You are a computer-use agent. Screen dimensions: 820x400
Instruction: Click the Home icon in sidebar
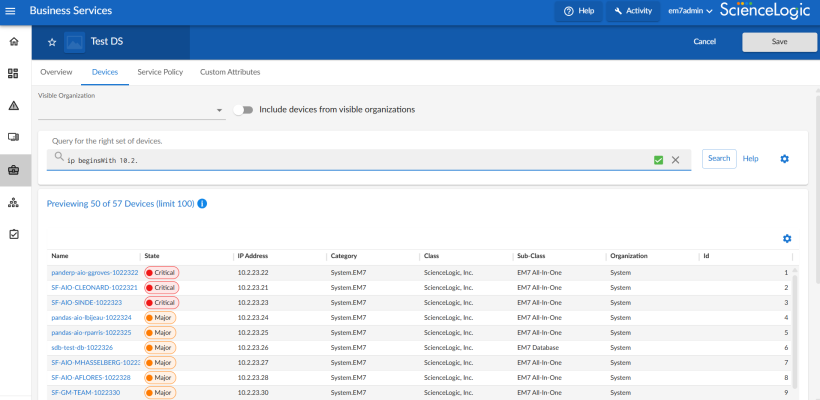tap(14, 42)
